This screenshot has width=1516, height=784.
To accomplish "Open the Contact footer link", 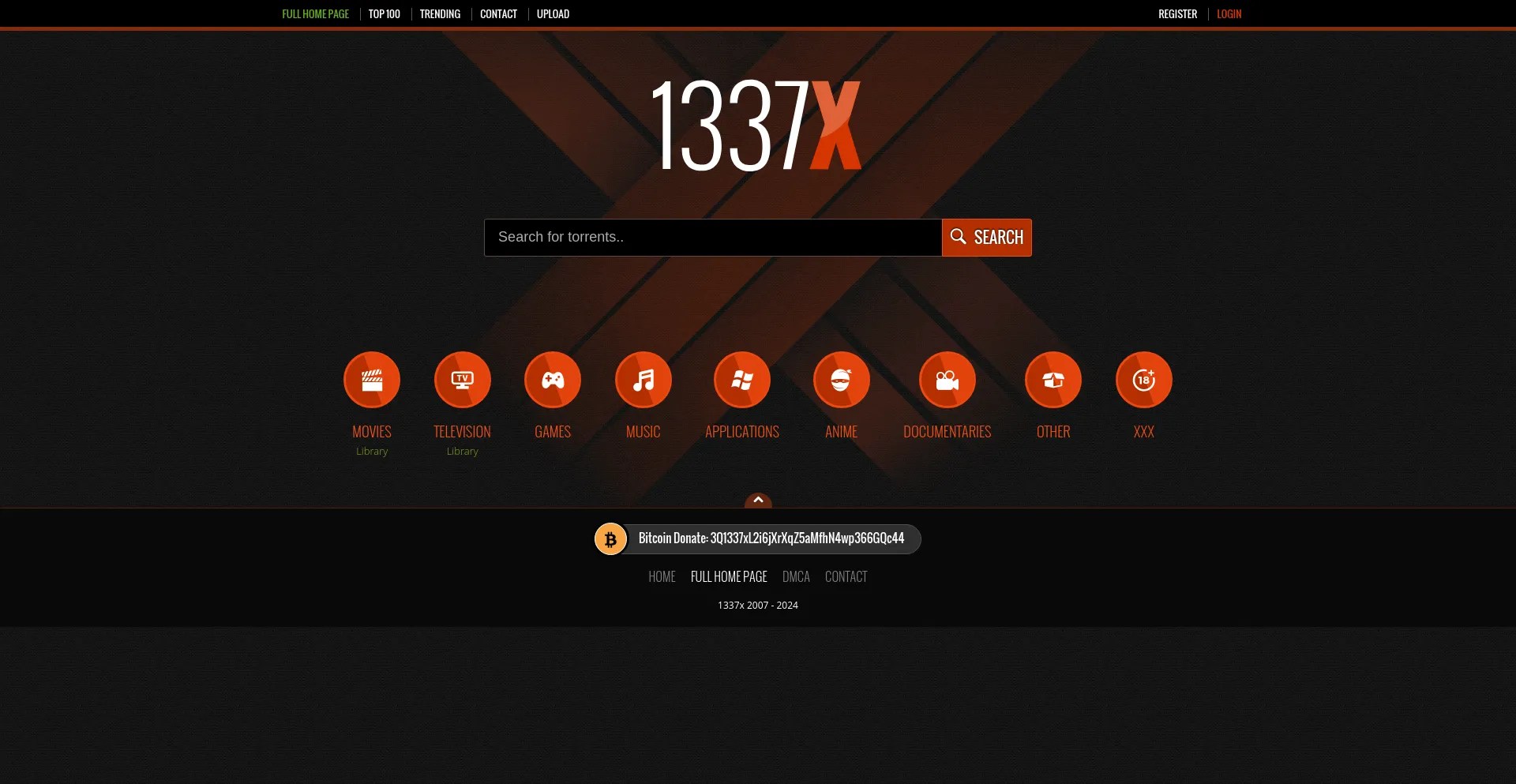I will [x=846, y=577].
